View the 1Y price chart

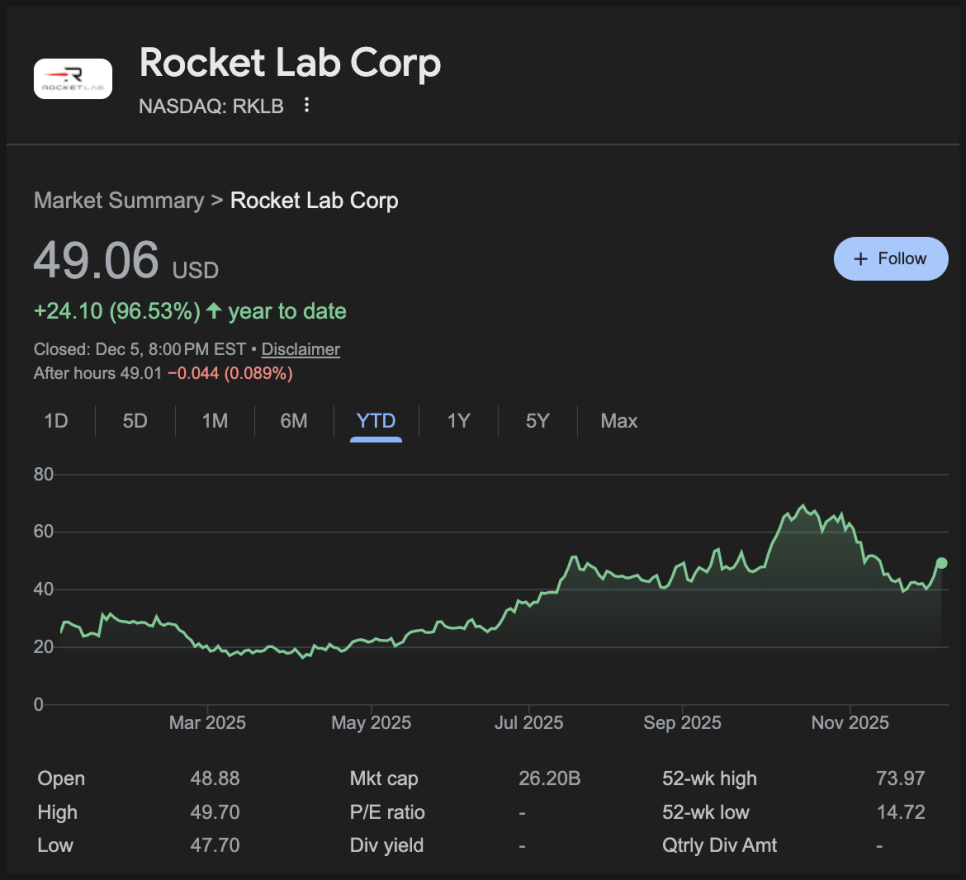click(x=458, y=421)
